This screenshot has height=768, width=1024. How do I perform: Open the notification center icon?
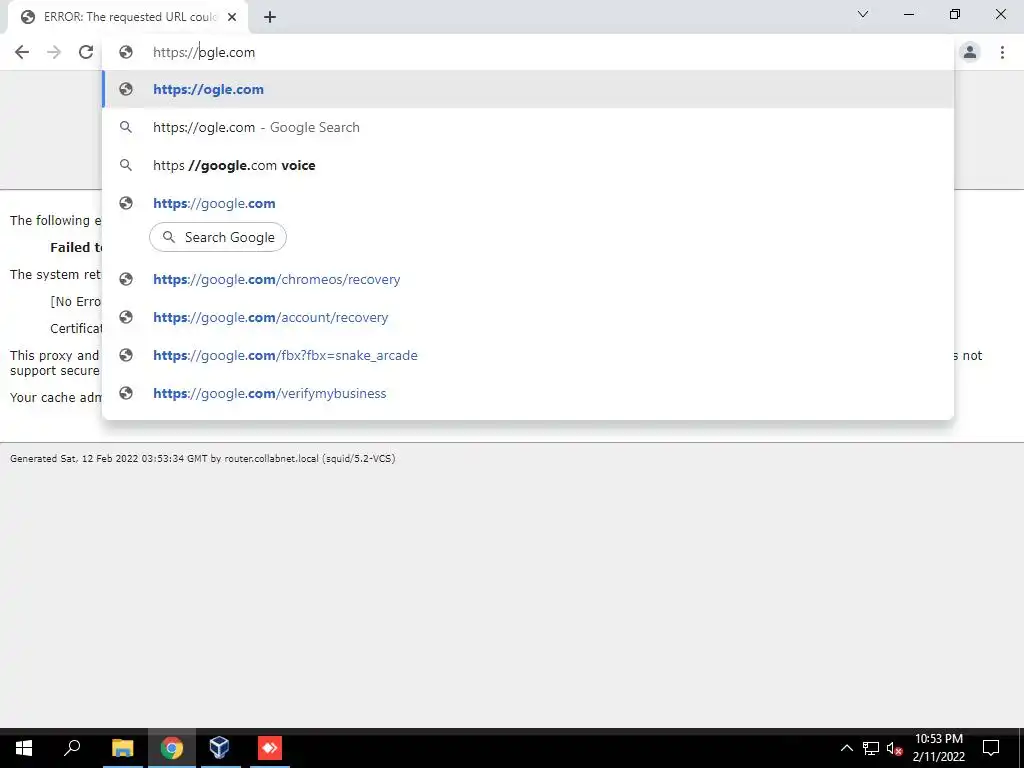pyautogui.click(x=991, y=748)
